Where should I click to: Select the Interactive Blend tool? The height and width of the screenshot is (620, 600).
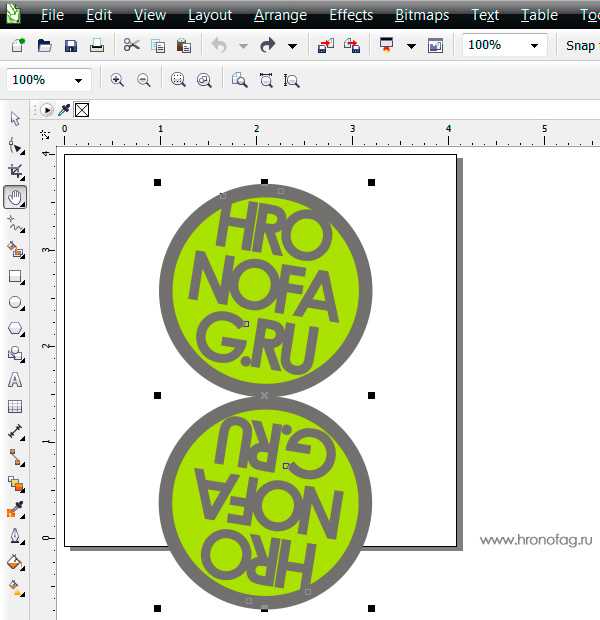click(16, 484)
